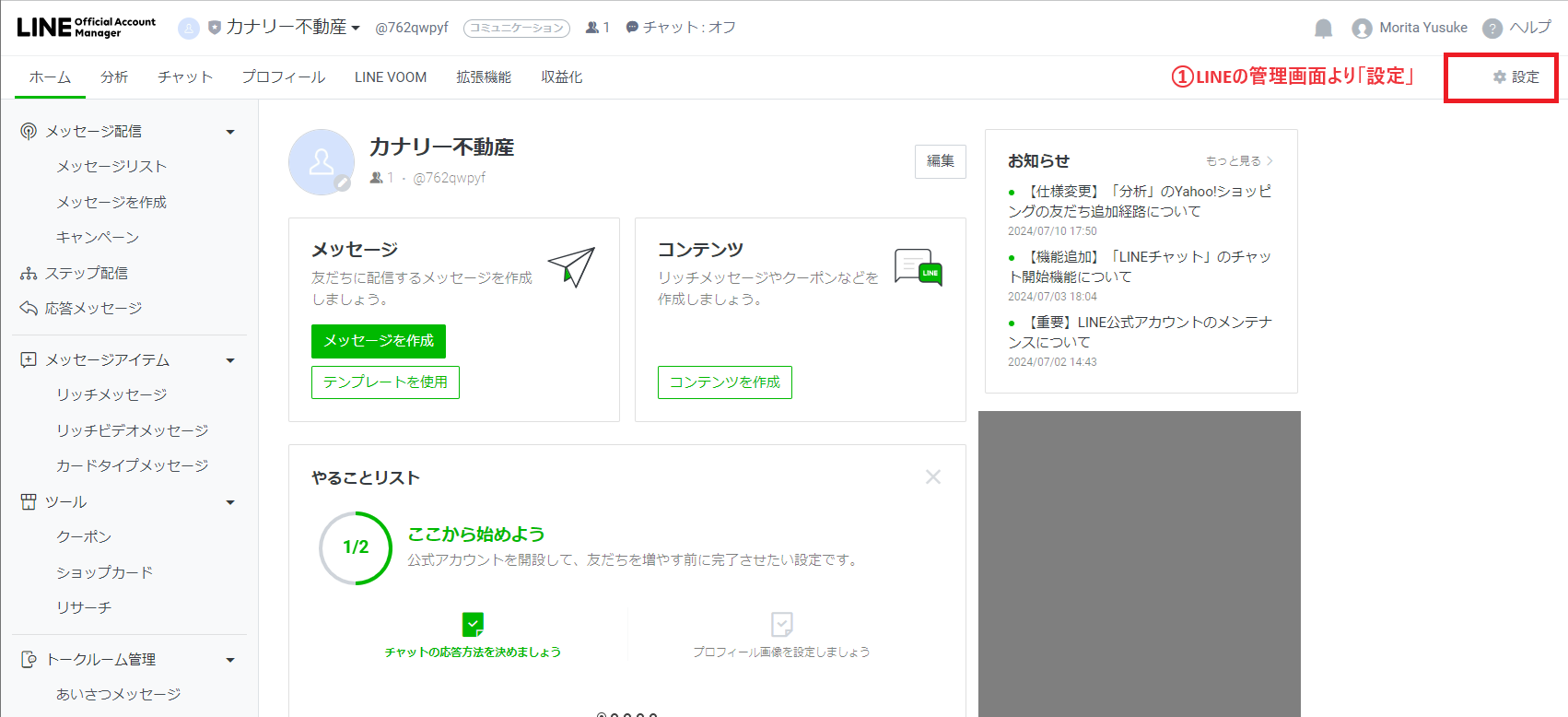This screenshot has height=717, width=1568.
Task: Click the 編集 button
Action: (x=941, y=161)
